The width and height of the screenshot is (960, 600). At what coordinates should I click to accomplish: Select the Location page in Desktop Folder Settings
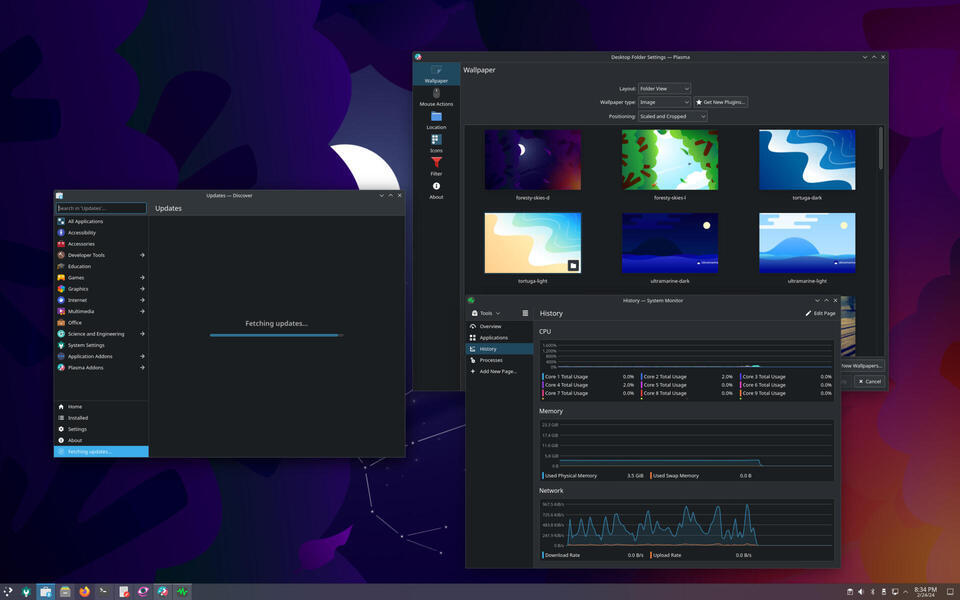tap(436, 120)
